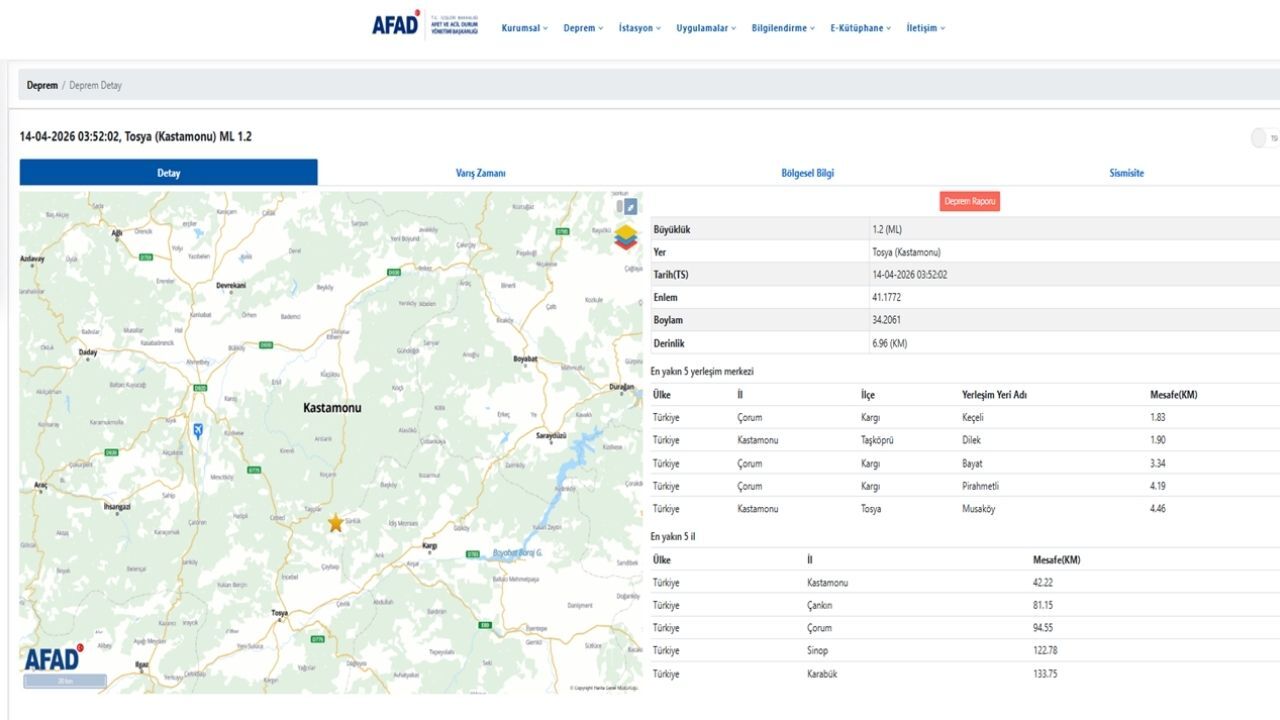Expand the Bilgilendirme menu
The width and height of the screenshot is (1280, 720).
click(783, 28)
